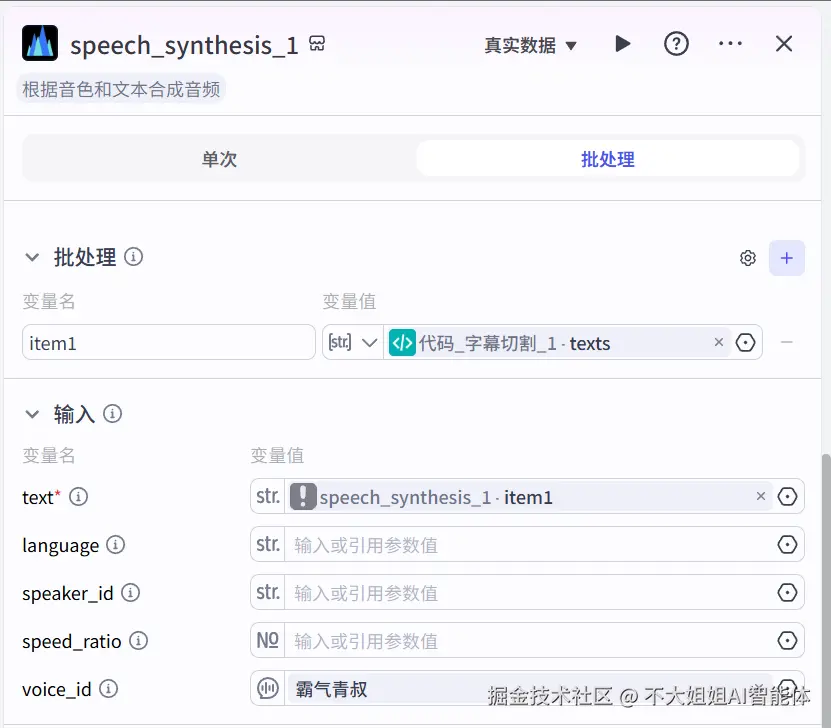831x728 pixels.
Task: Open the reference picker for language field
Action: [x=789, y=545]
